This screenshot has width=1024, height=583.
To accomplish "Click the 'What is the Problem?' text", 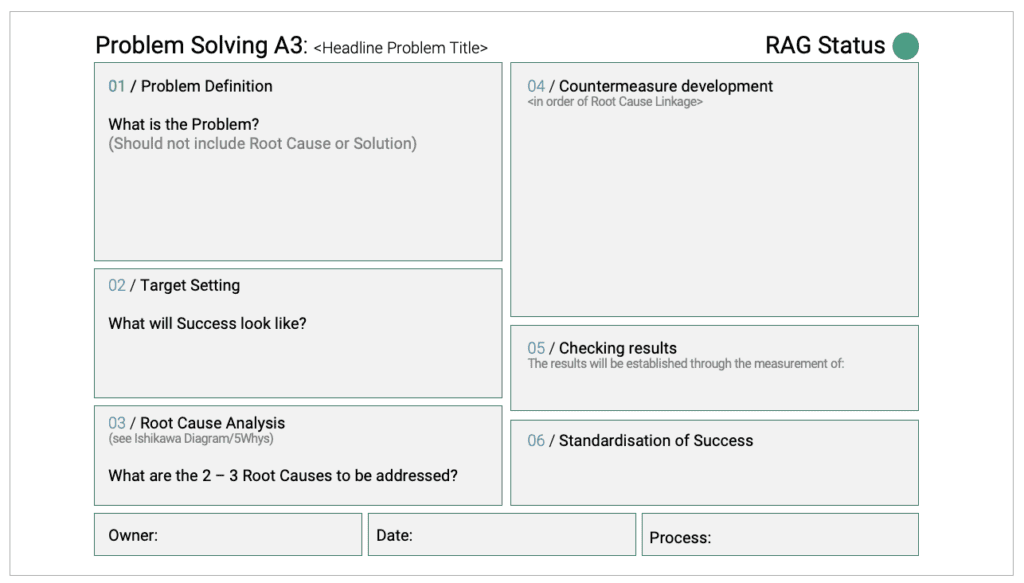I will pos(183,125).
